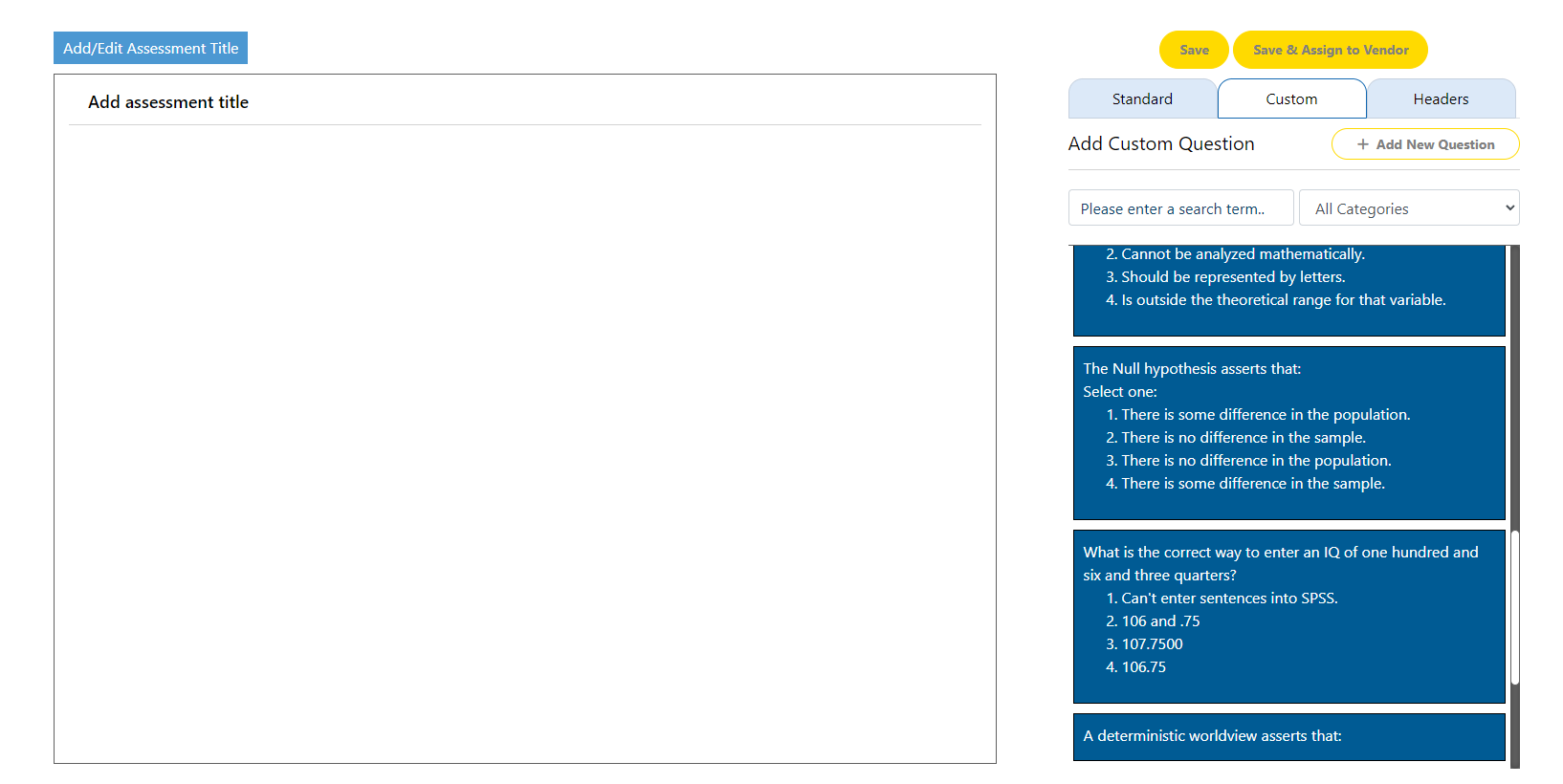Click the question list vertical scrollbar thumb
Viewport: 1563px width, 784px height.
tap(1515, 607)
